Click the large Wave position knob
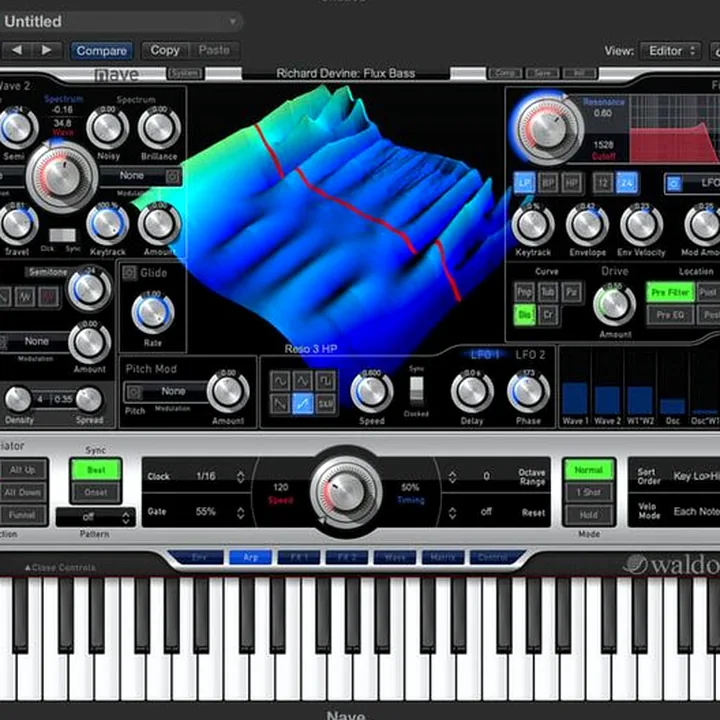This screenshot has width=720, height=720. [62, 177]
